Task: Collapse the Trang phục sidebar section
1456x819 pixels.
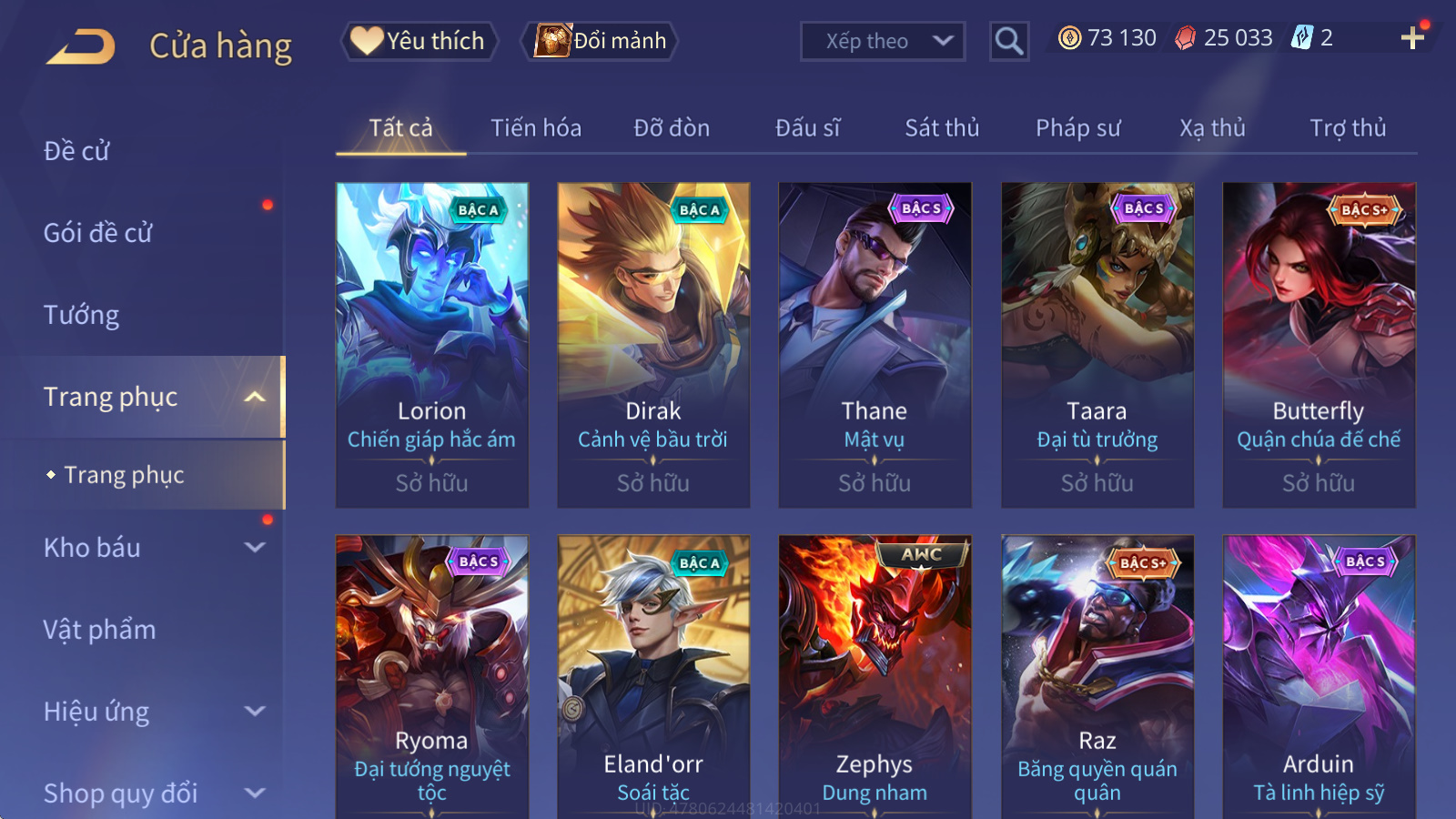Action: (256, 397)
